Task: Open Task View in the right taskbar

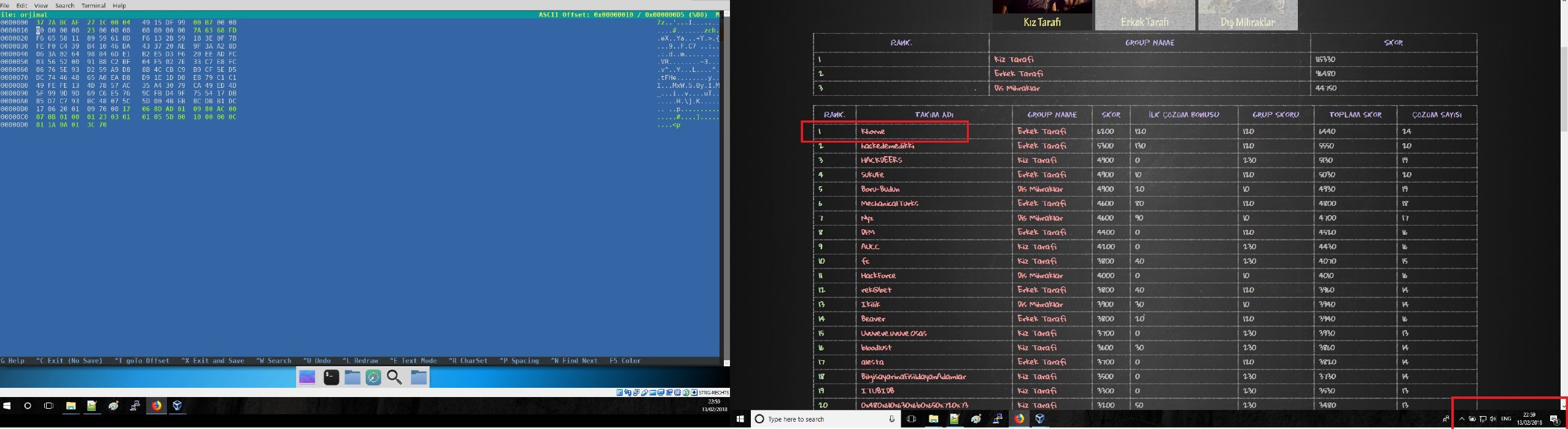Action: click(911, 419)
